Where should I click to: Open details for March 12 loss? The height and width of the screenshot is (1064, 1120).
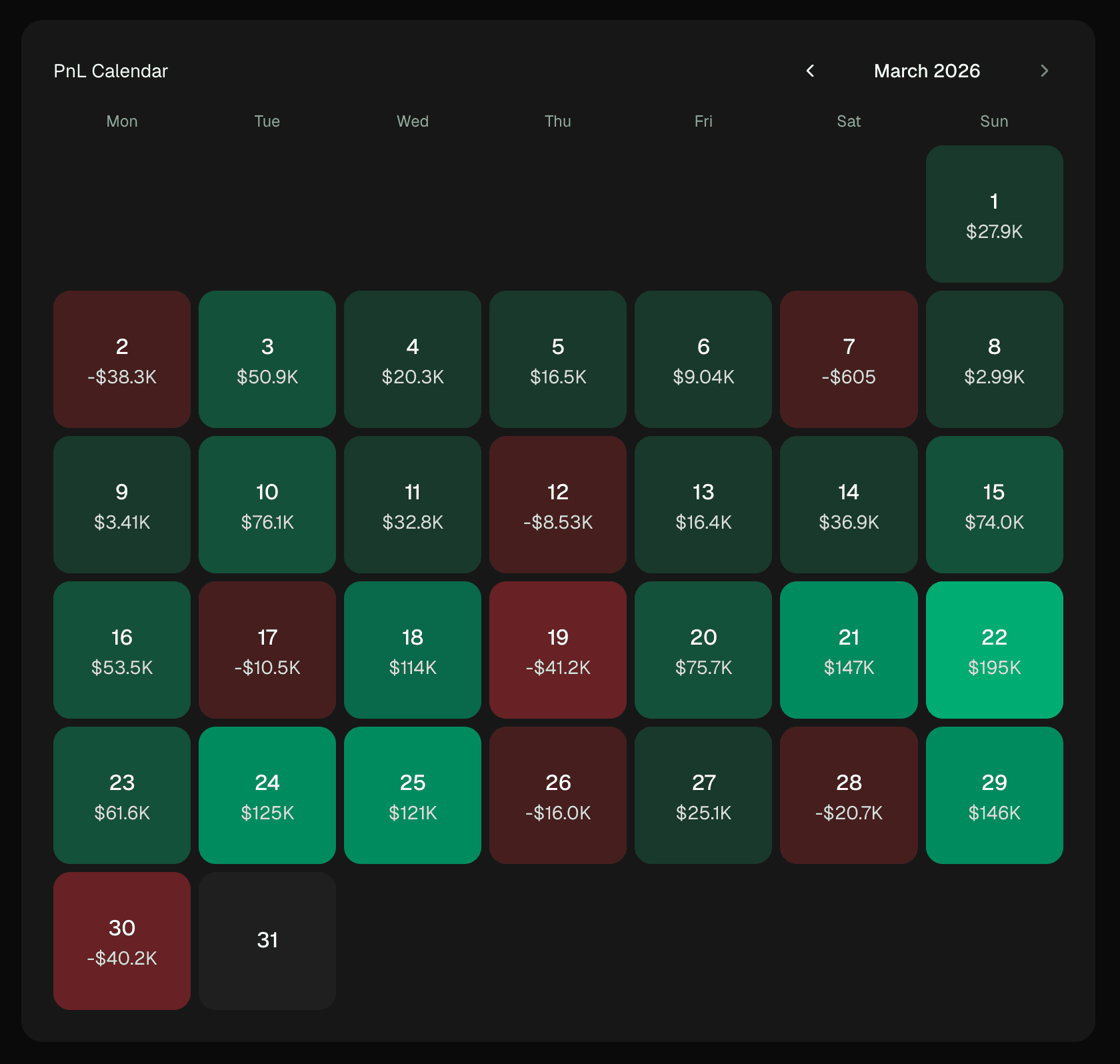558,505
